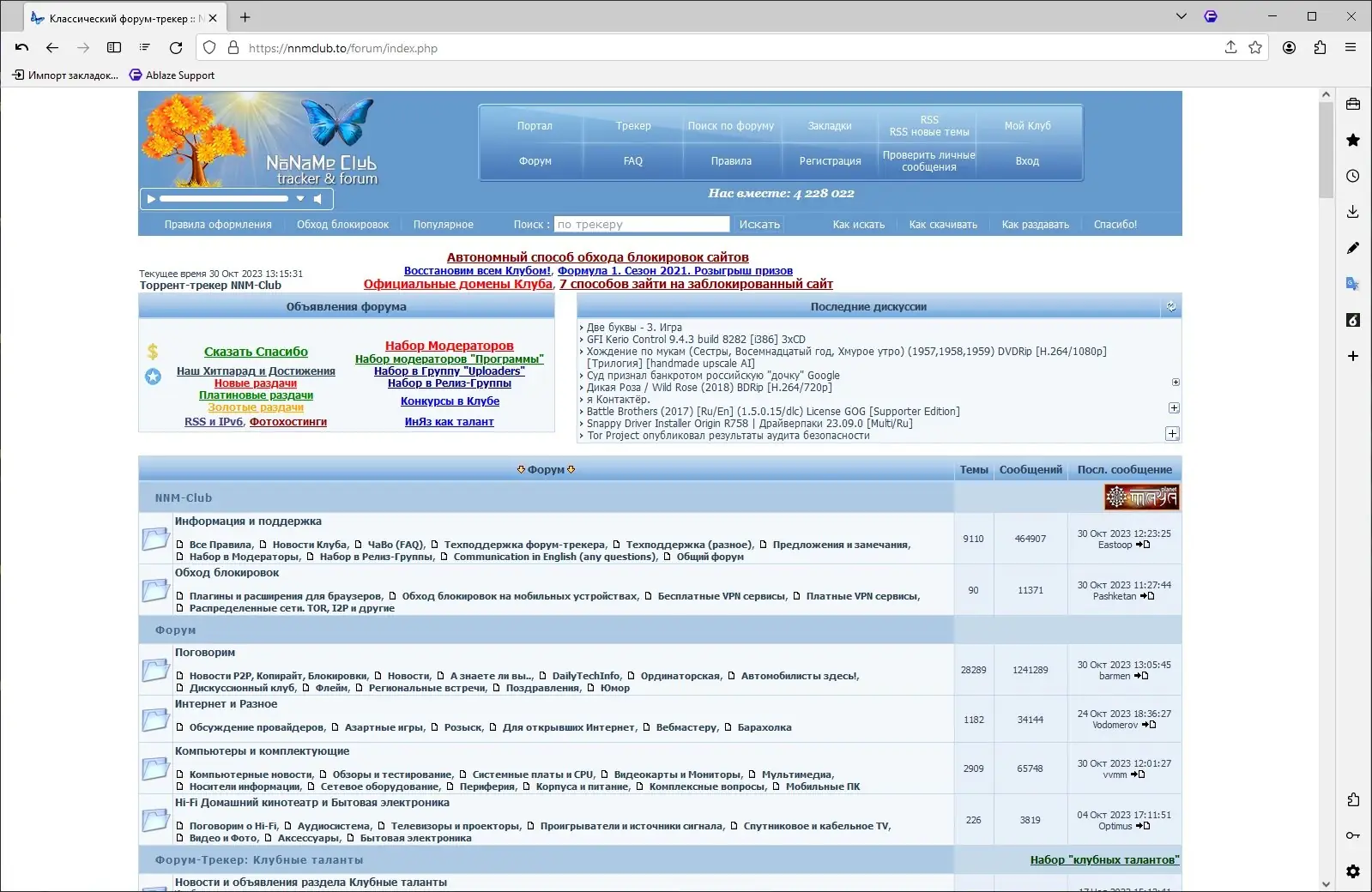Open the Поговорим forum folder icon

pos(155,670)
